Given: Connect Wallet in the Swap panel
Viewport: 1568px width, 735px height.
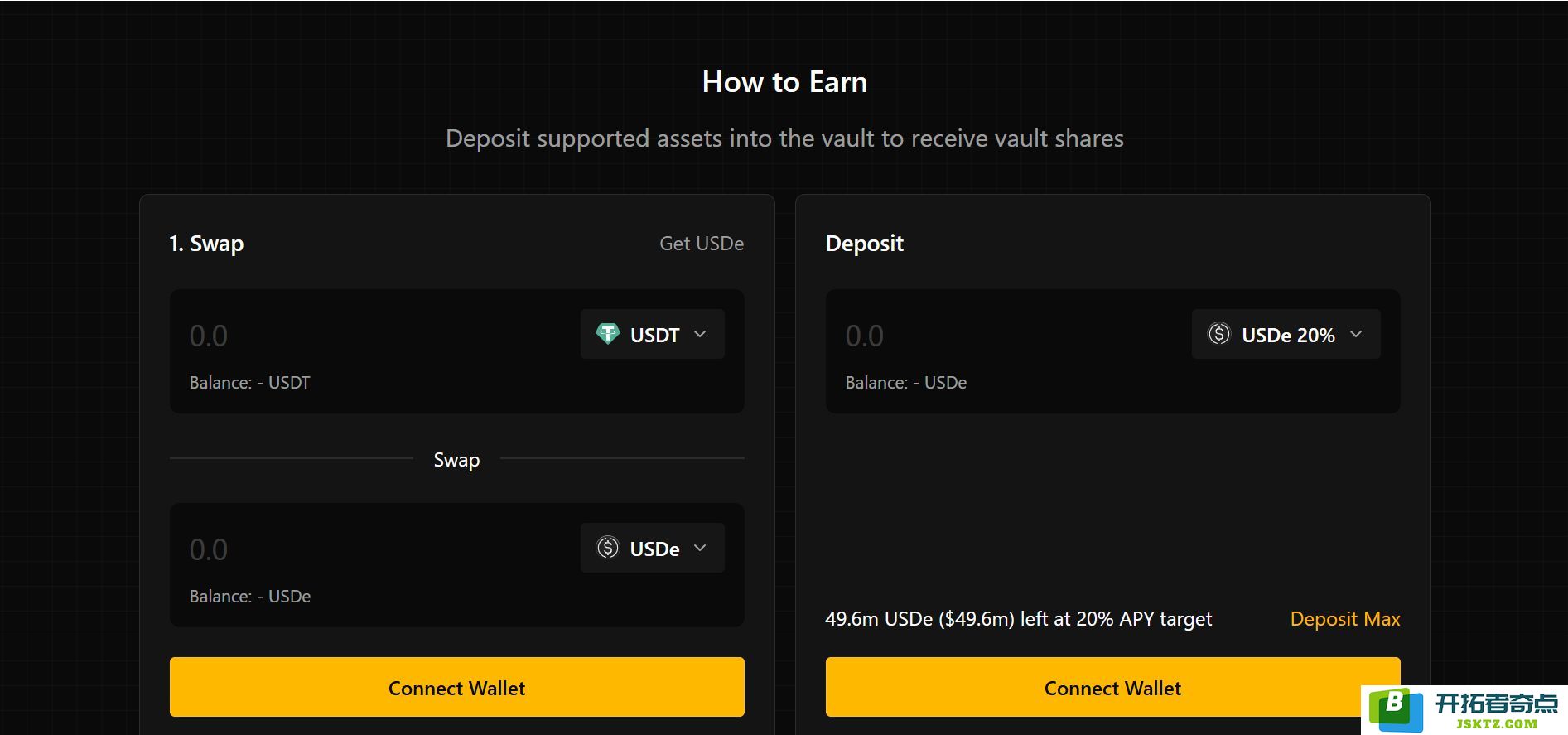Looking at the screenshot, I should 457,687.
